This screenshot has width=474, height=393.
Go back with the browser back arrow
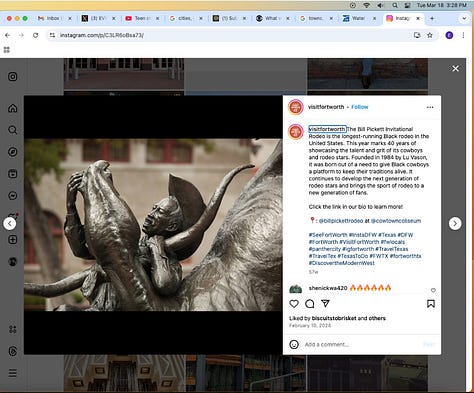8,35
